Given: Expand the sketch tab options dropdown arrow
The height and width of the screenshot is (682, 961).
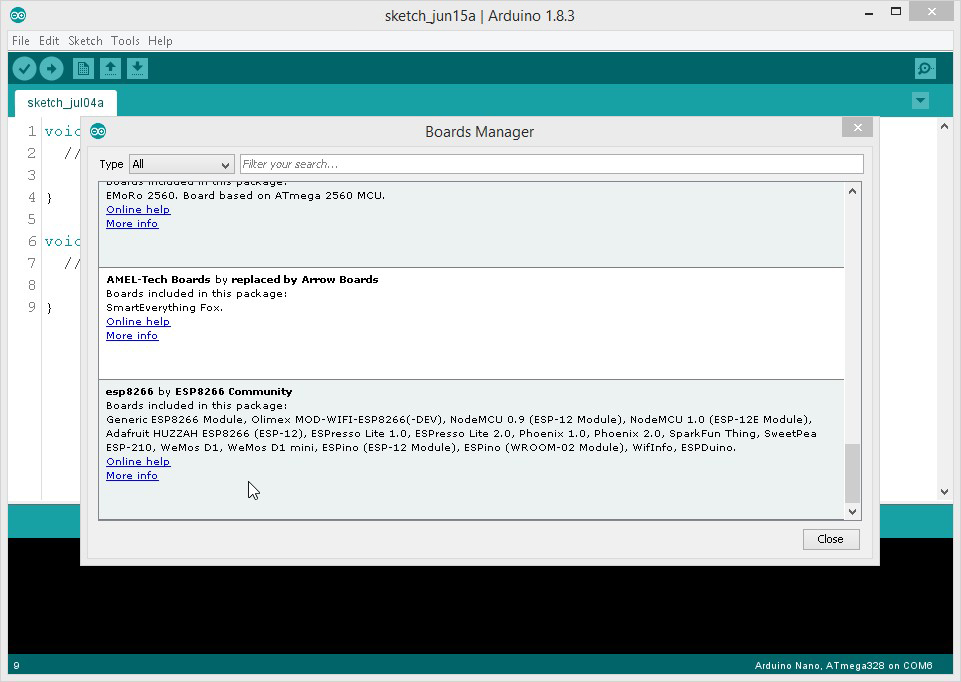Looking at the screenshot, I should [x=920, y=101].
